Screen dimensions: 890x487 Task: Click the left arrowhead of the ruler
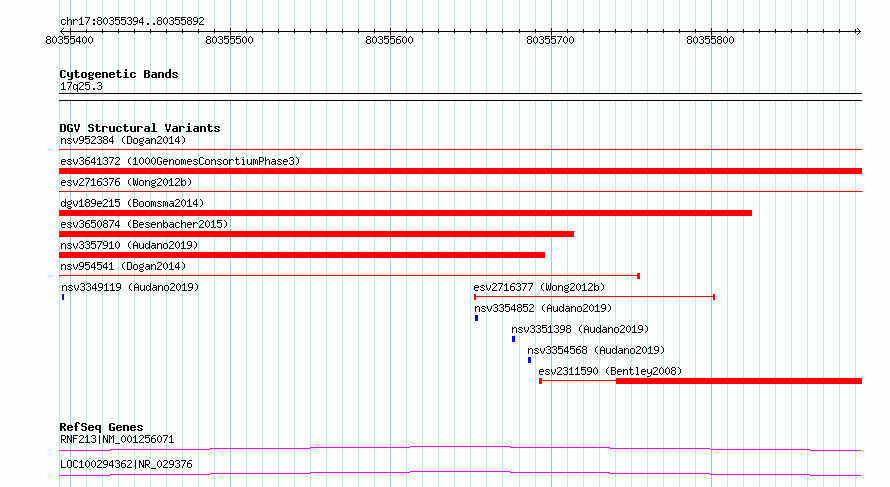point(62,31)
